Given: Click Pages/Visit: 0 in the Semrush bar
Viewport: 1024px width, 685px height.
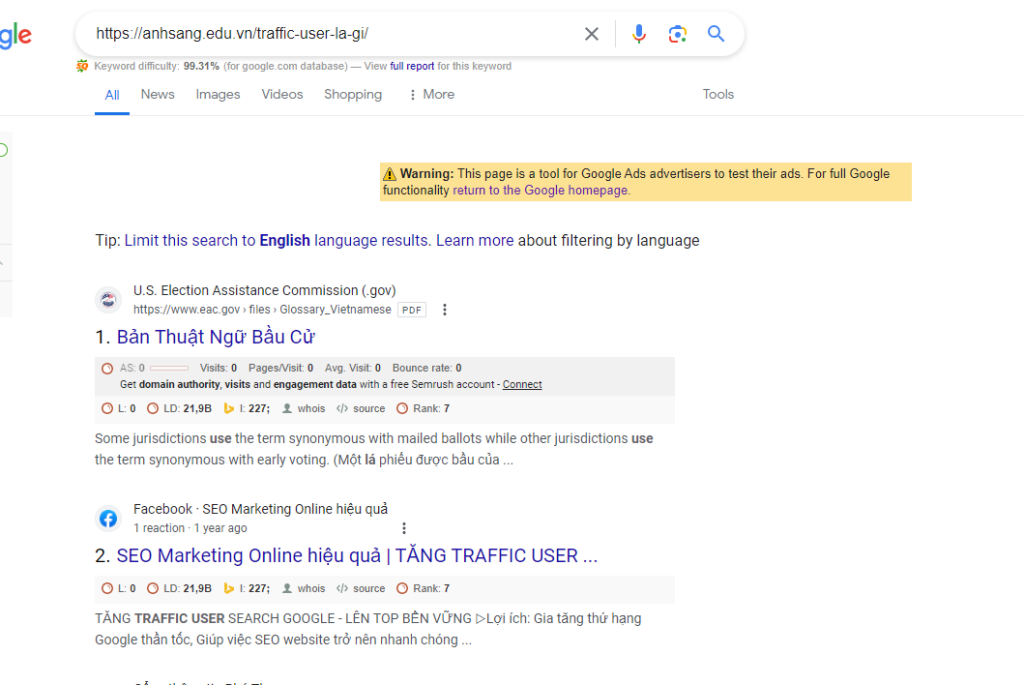Looking at the screenshot, I should (x=281, y=368).
